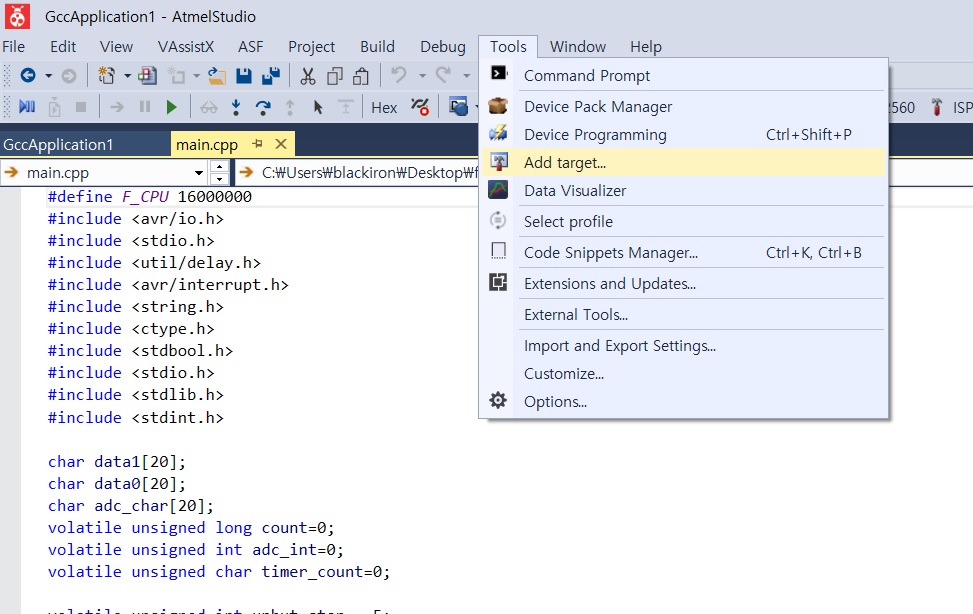Click the Redo arrow icon

pyautogui.click(x=443, y=75)
